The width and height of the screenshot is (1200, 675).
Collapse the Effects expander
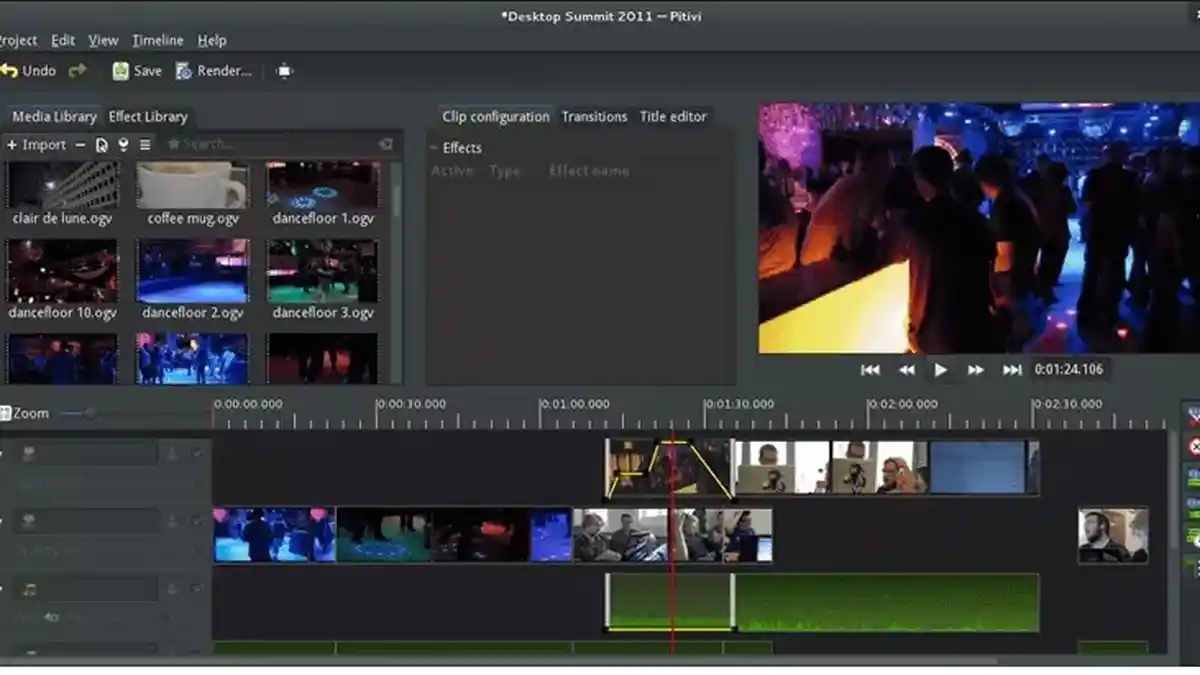click(435, 148)
